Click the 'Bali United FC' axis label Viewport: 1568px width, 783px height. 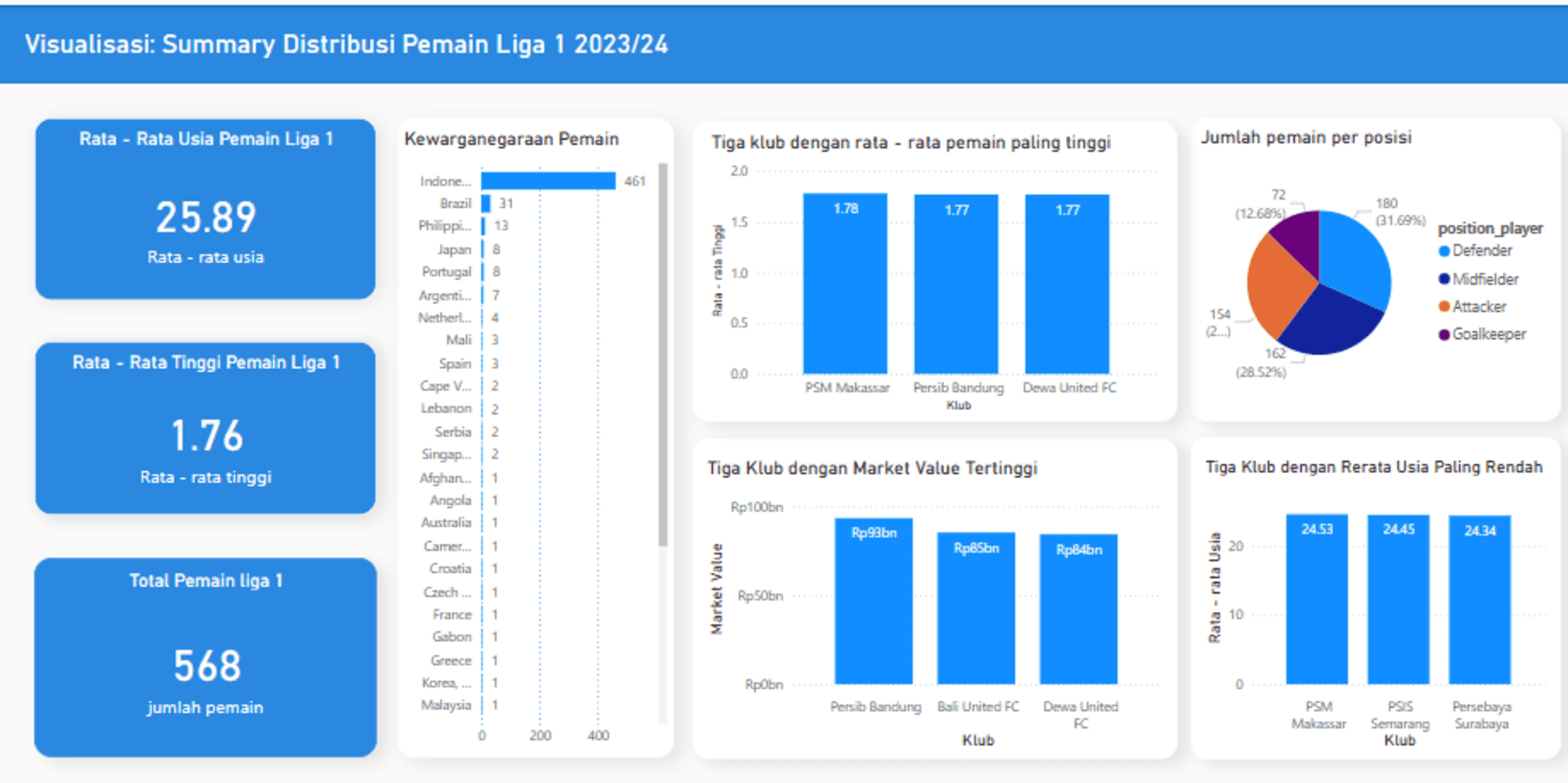click(978, 707)
